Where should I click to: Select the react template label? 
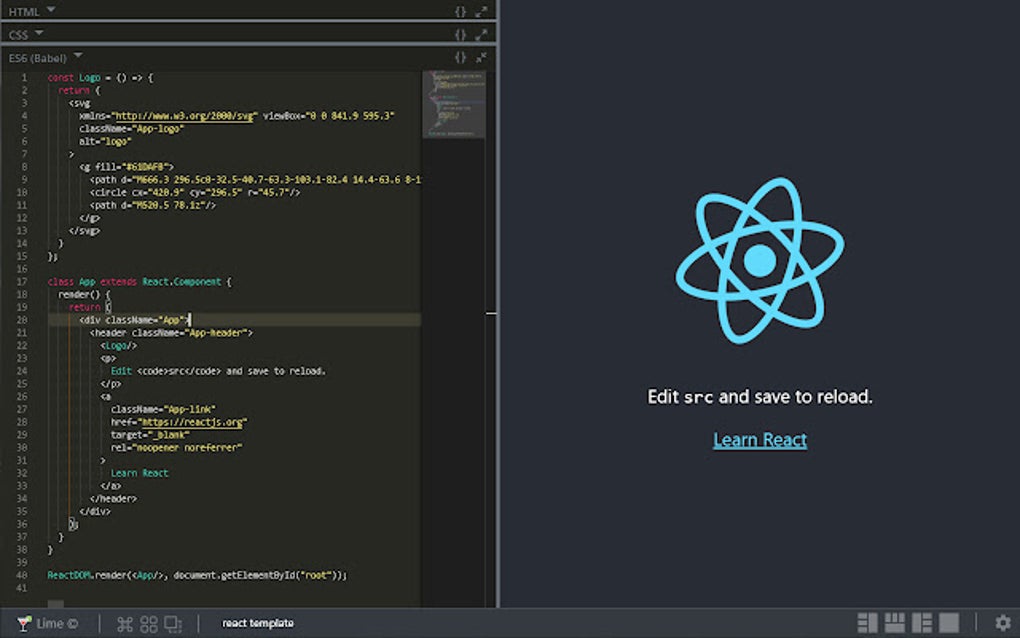[x=256, y=623]
